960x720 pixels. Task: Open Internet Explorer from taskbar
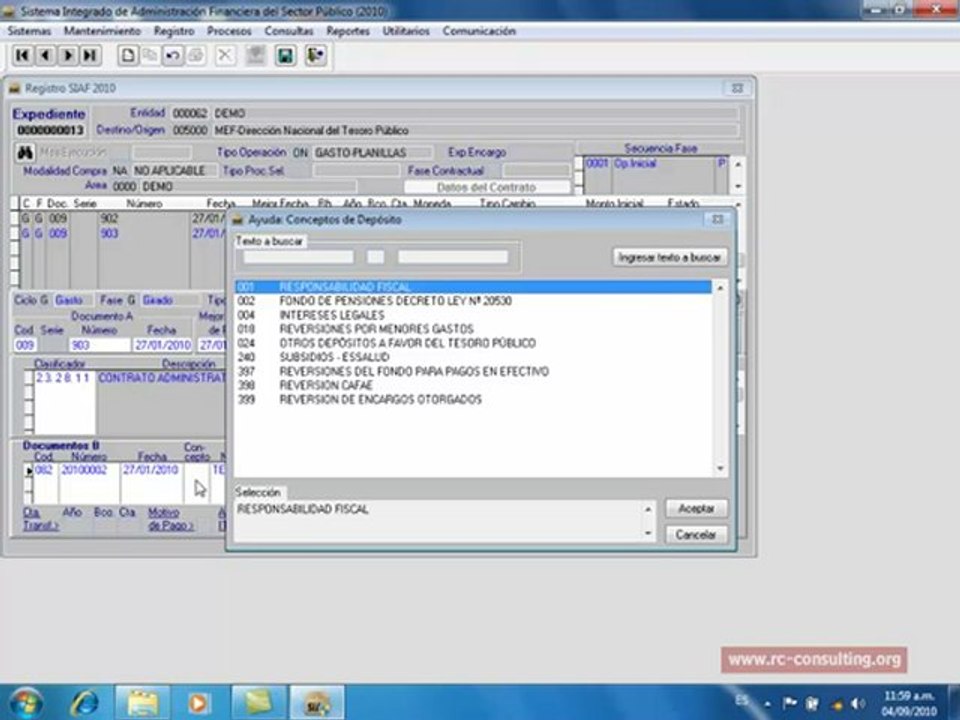point(84,702)
